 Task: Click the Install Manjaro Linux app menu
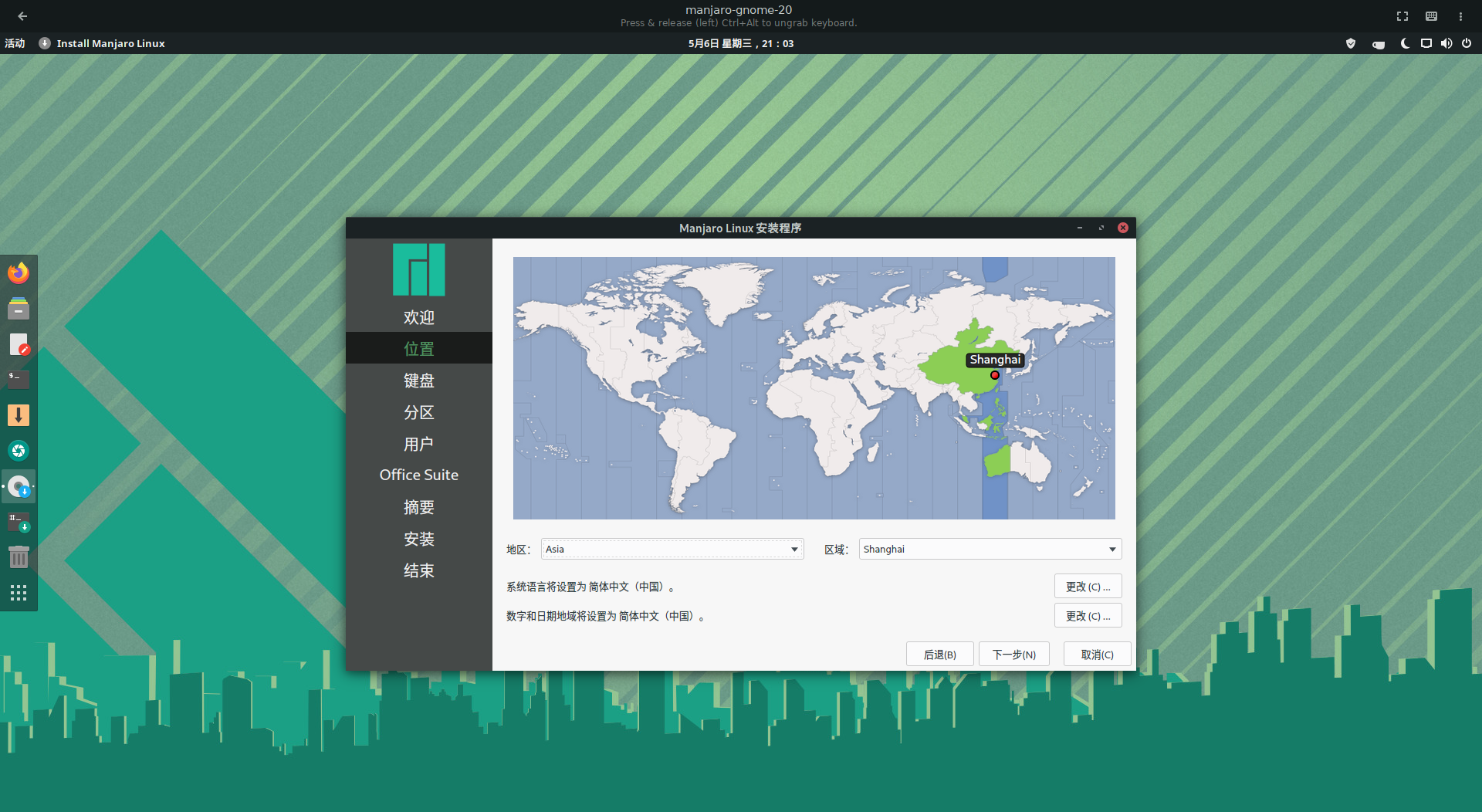click(x=102, y=43)
